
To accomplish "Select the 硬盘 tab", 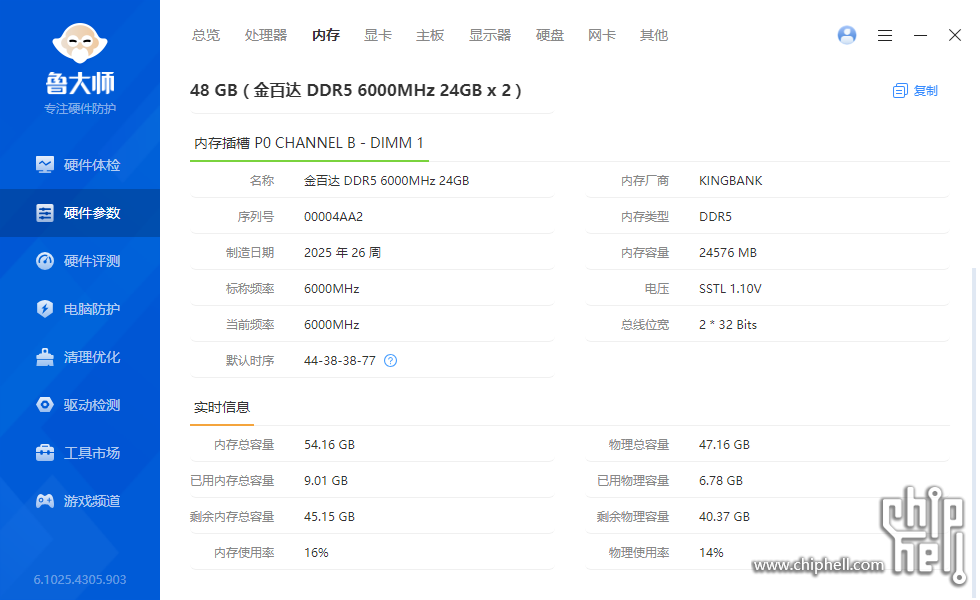I will pos(549,35).
